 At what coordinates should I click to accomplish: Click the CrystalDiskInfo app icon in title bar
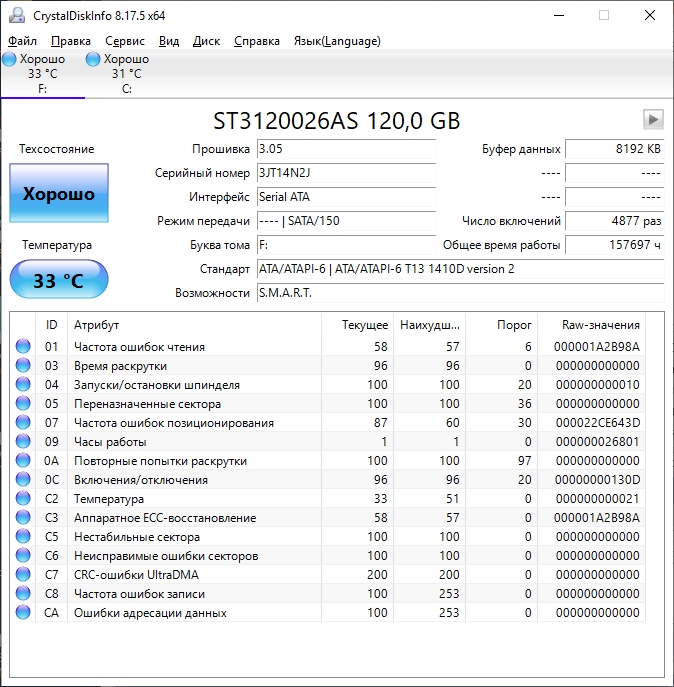17,15
